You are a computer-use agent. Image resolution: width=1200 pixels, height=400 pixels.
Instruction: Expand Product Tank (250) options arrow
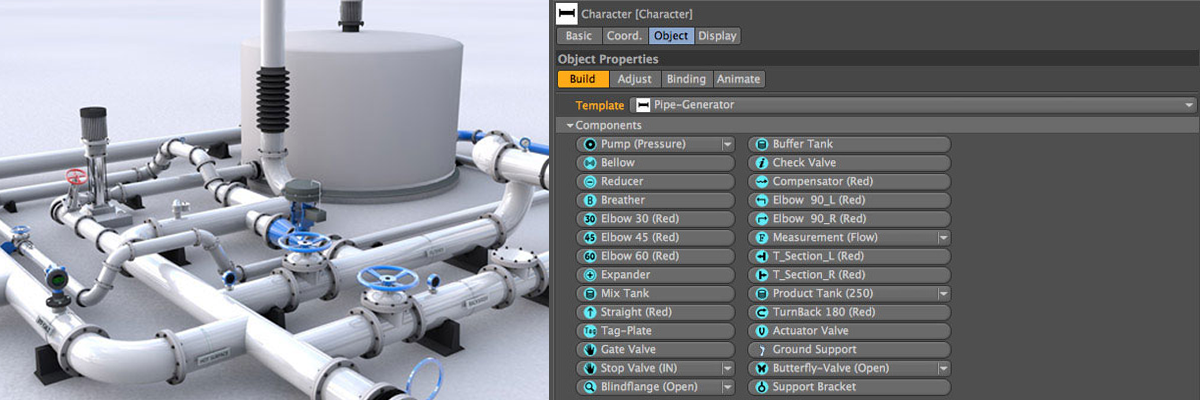[942, 294]
